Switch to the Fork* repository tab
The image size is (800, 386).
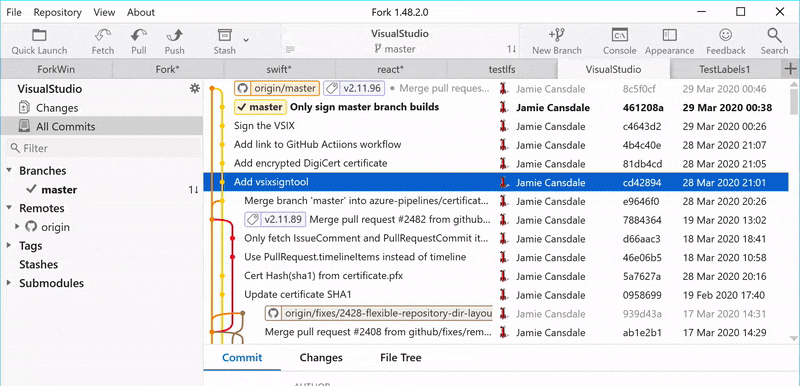(x=168, y=69)
